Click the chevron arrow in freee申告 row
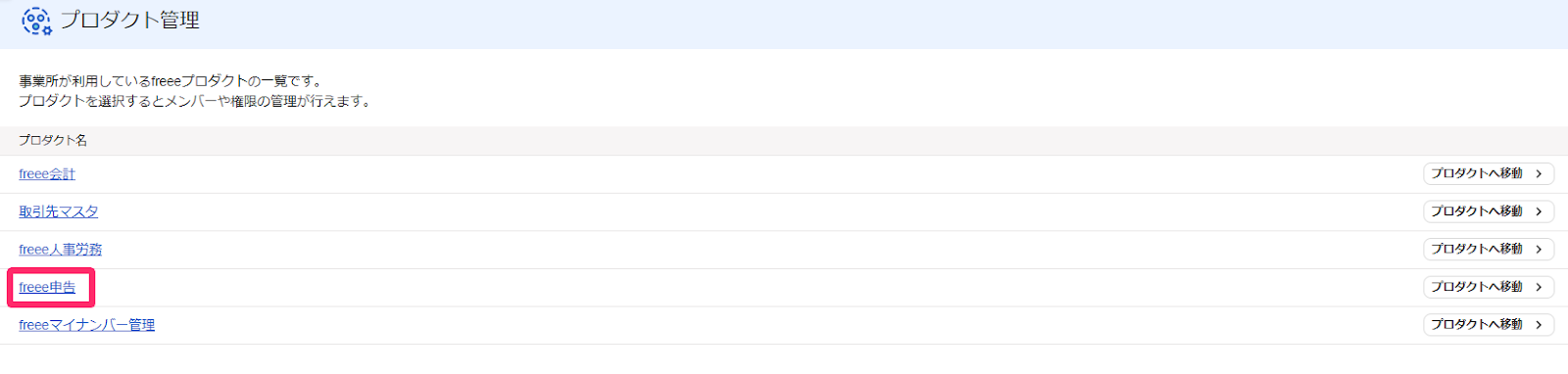 pos(1539,287)
